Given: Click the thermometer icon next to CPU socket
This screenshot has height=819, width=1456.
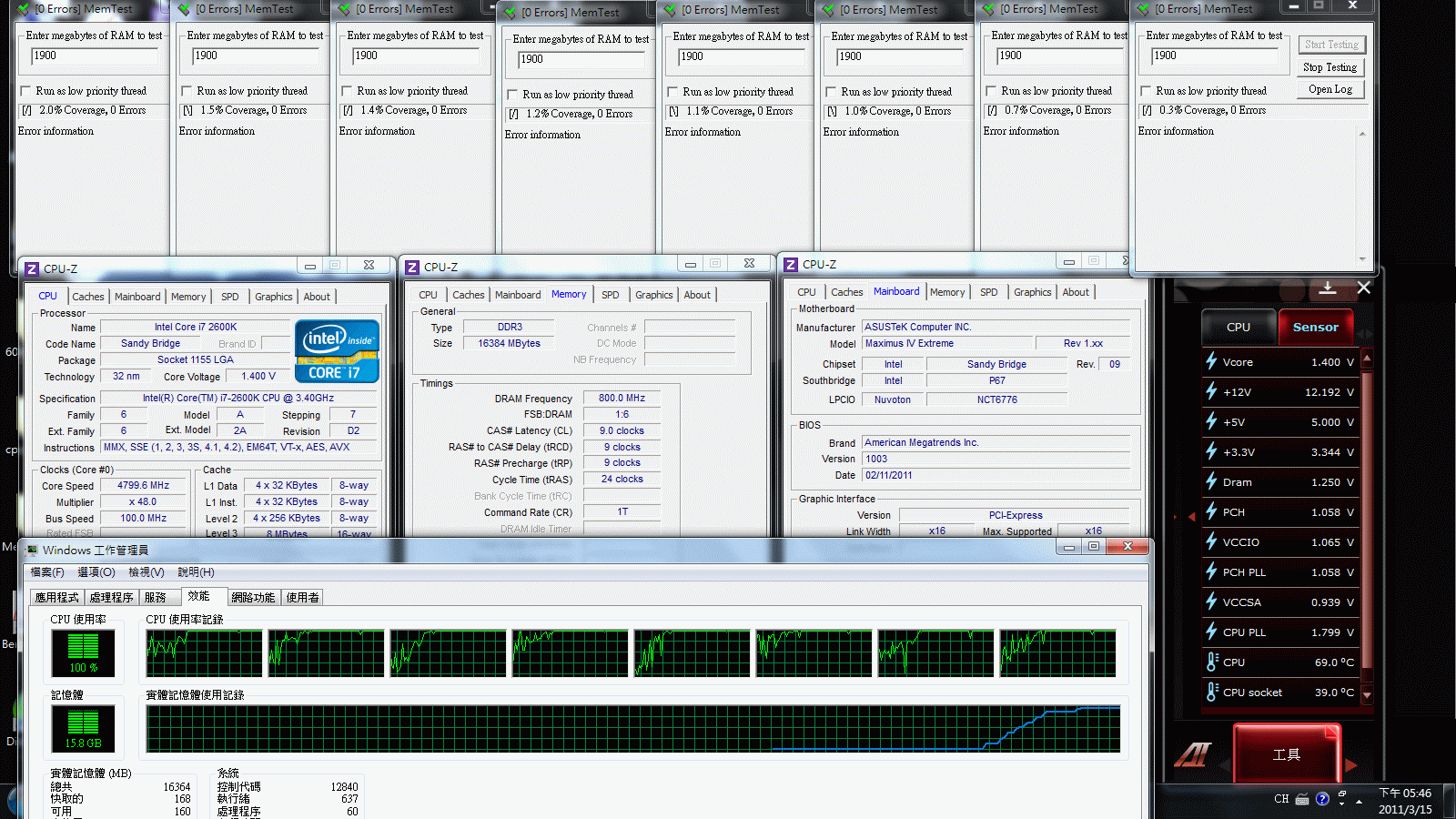Looking at the screenshot, I should click(1211, 692).
